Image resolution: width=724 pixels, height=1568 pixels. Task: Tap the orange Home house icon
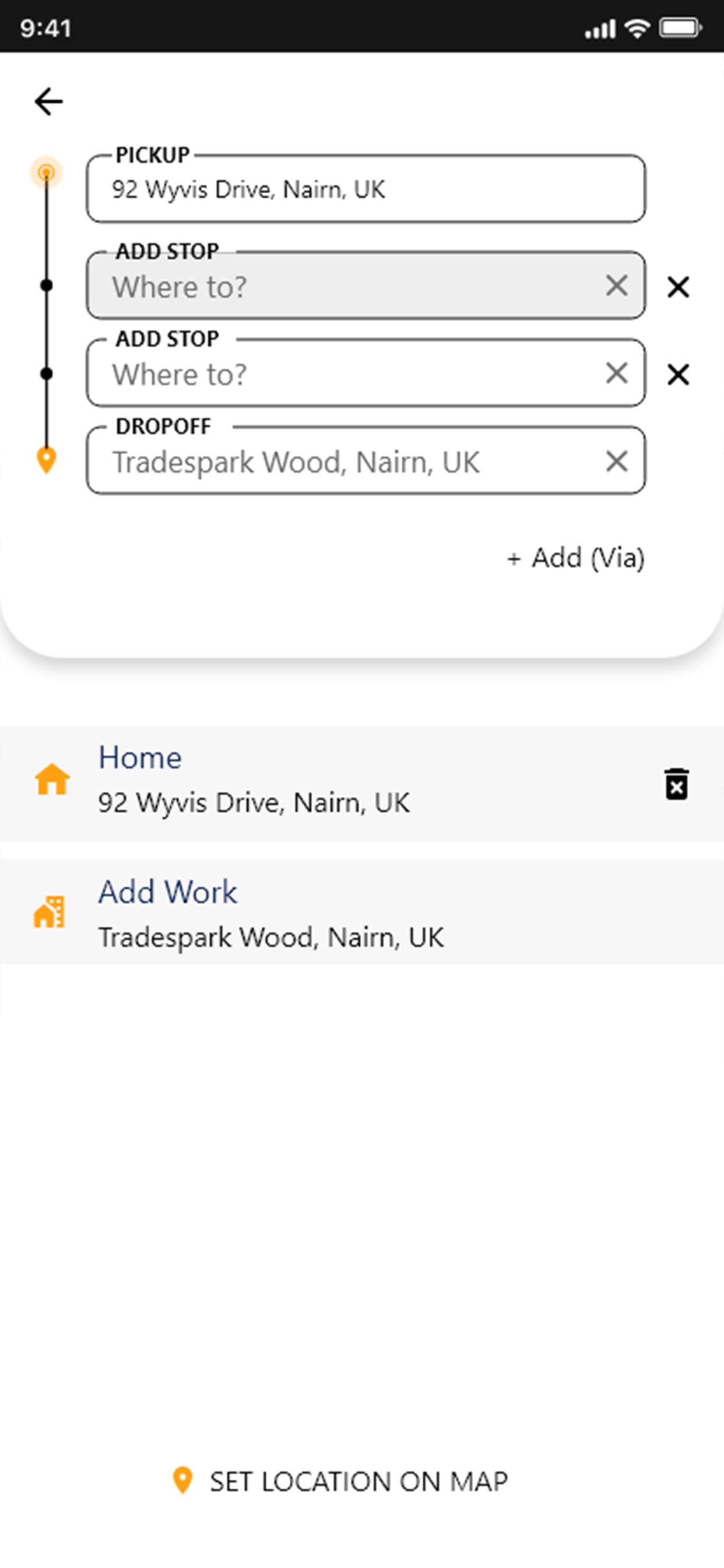(52, 779)
